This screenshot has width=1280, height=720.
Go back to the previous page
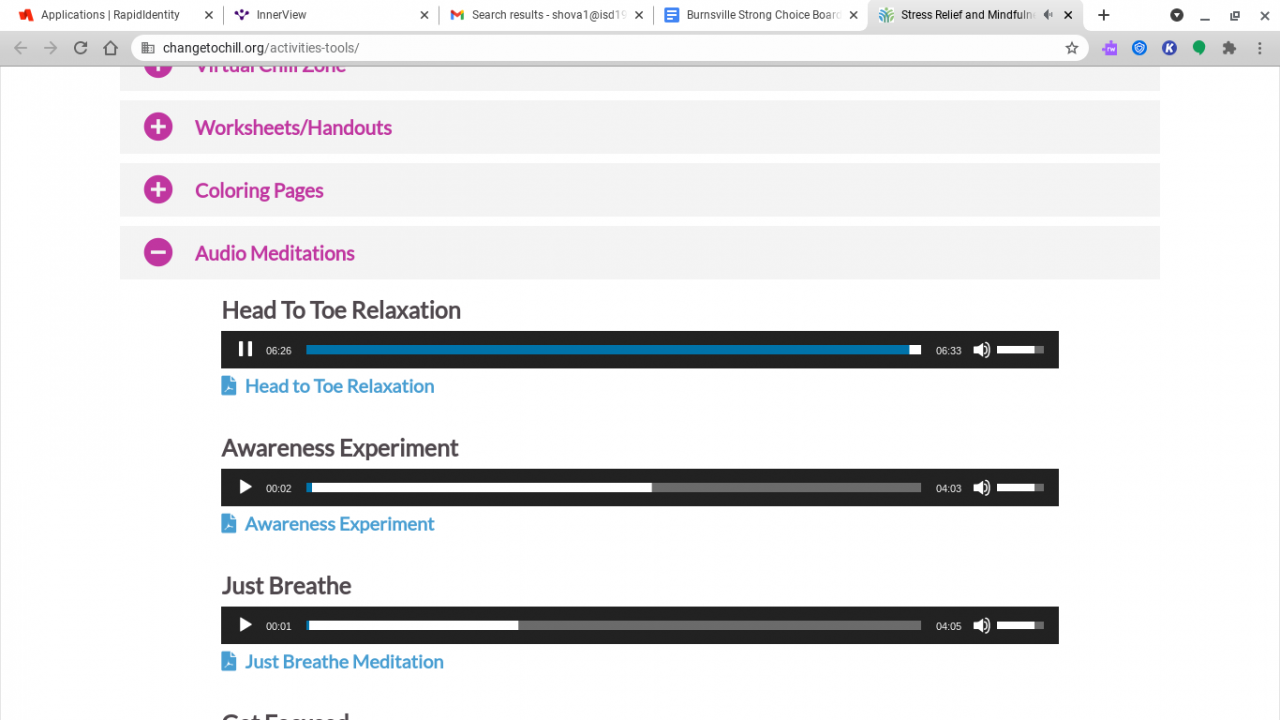21,48
